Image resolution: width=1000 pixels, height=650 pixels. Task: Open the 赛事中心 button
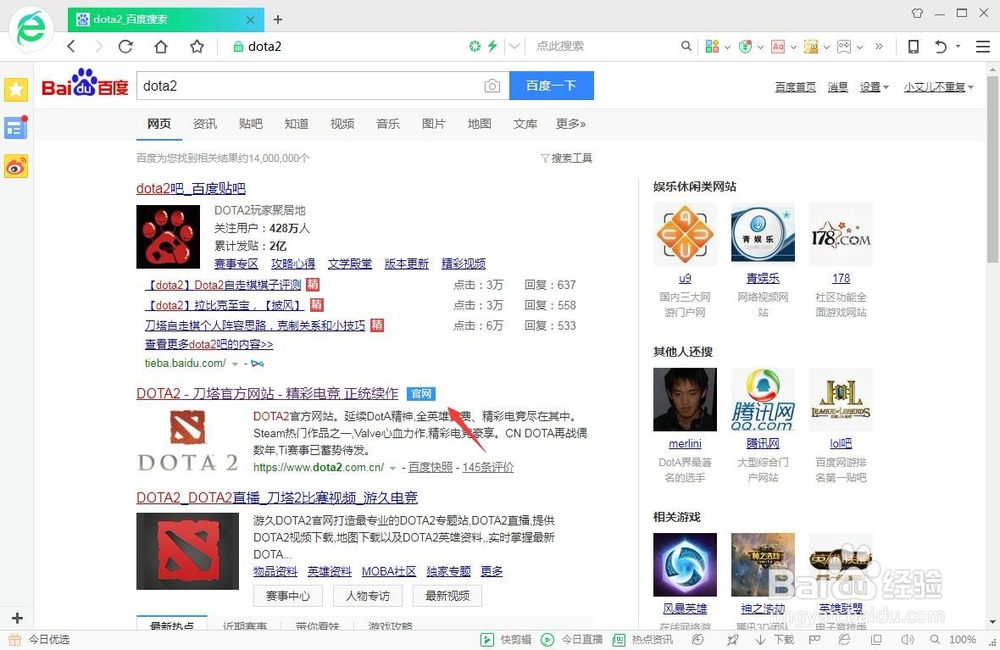(x=288, y=596)
